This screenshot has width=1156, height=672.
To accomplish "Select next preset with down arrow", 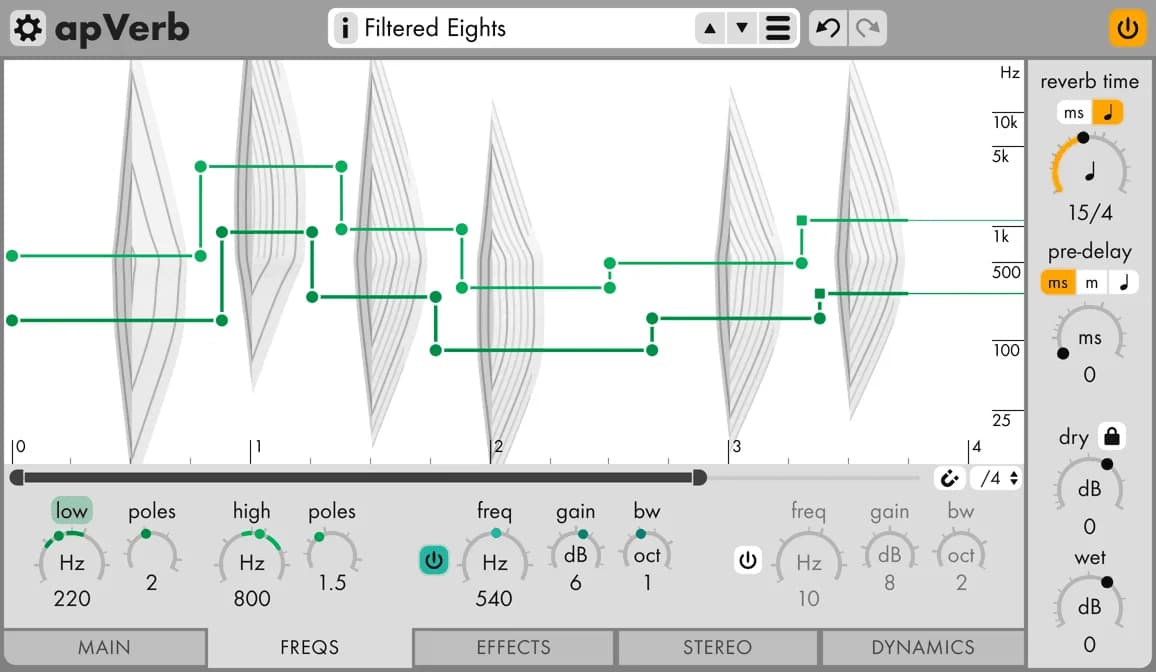I will (x=742, y=28).
